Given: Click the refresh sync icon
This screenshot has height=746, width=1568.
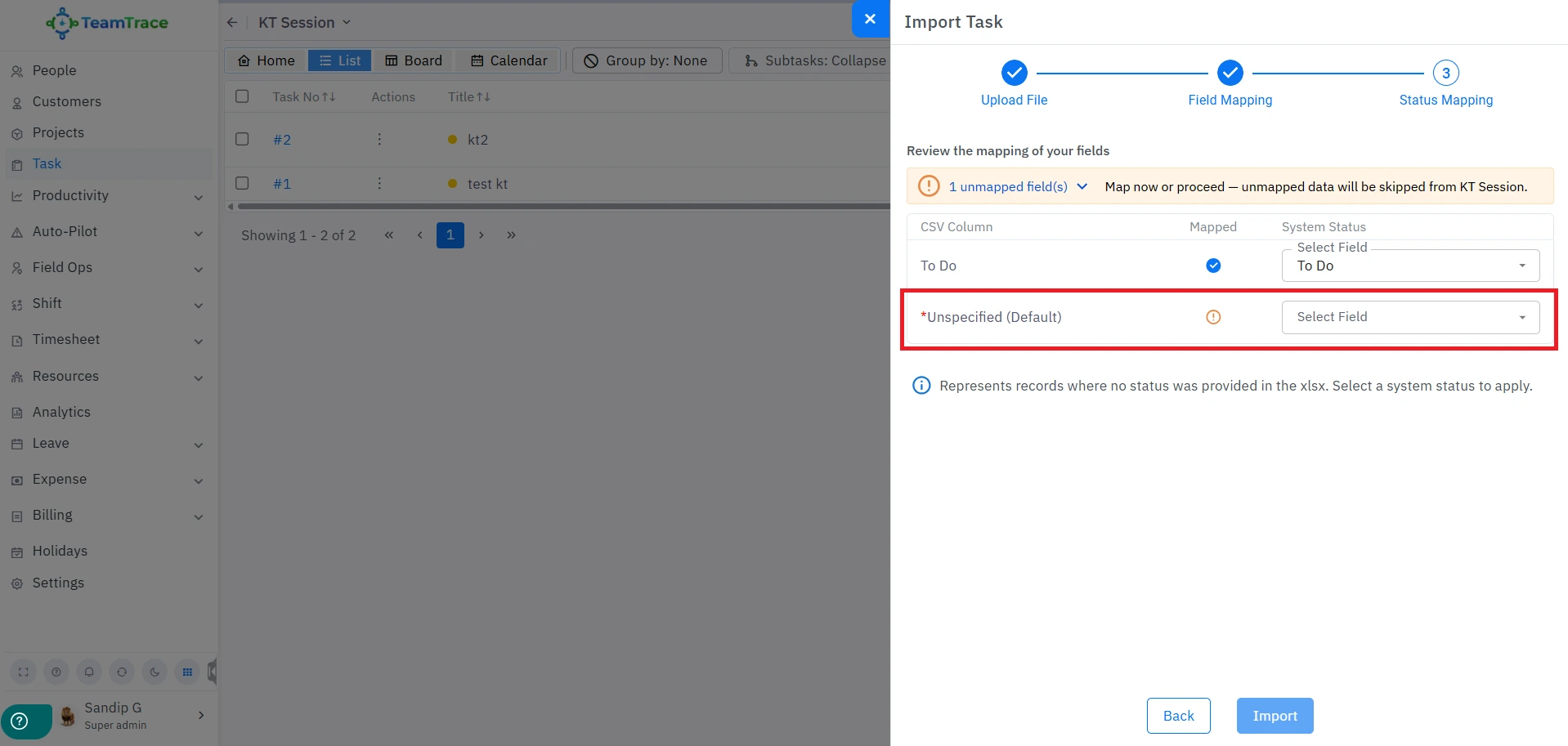Looking at the screenshot, I should tap(122, 672).
